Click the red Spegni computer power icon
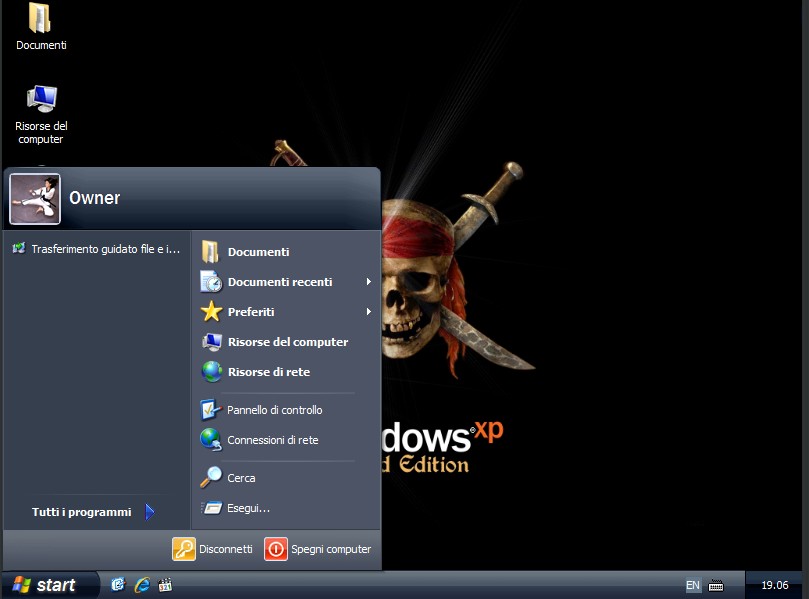This screenshot has width=809, height=599. 276,549
